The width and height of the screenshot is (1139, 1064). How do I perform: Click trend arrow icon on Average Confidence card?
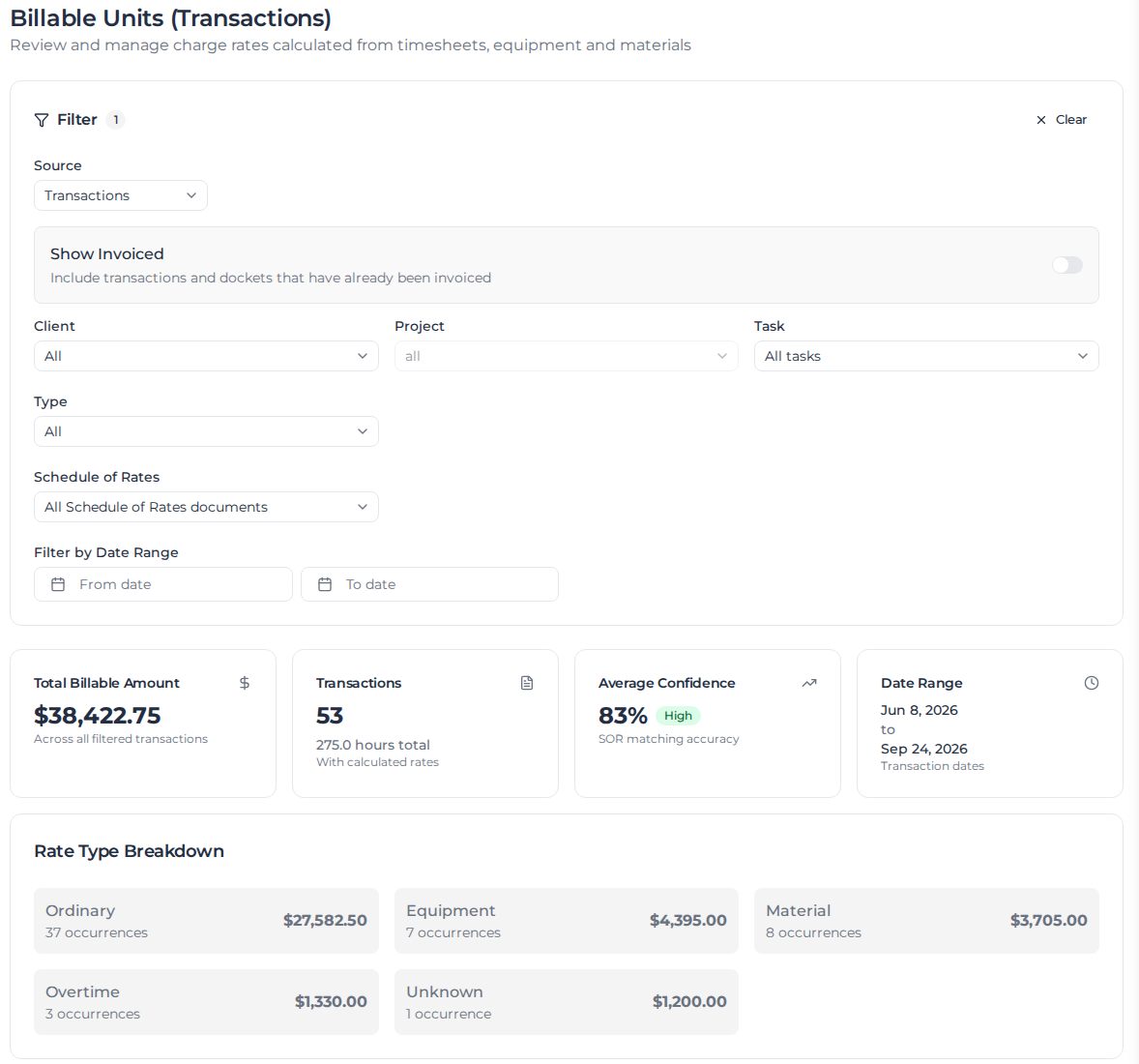(809, 683)
